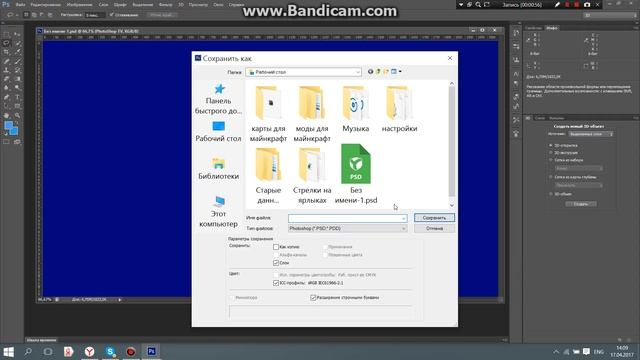Viewport: 640px width, 360px height.
Task: Select the 3D-объем radio button
Action: coord(551,194)
